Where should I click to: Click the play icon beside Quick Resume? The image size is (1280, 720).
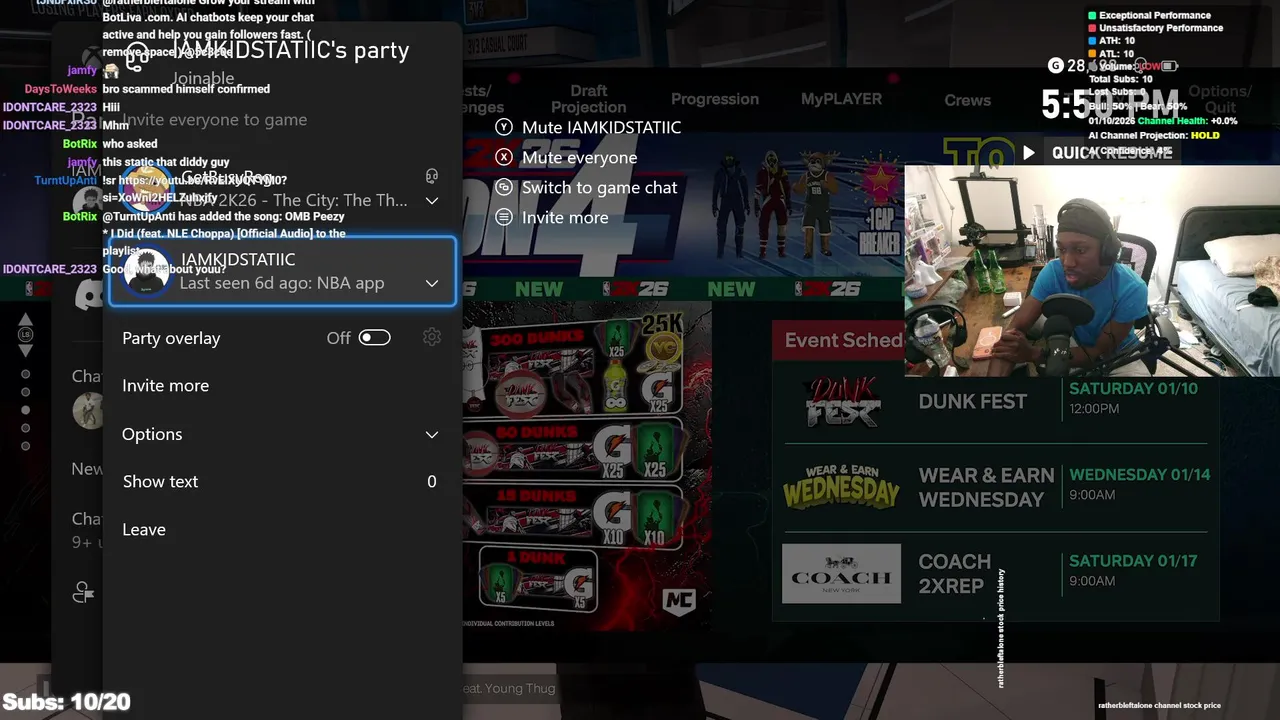click(1028, 153)
